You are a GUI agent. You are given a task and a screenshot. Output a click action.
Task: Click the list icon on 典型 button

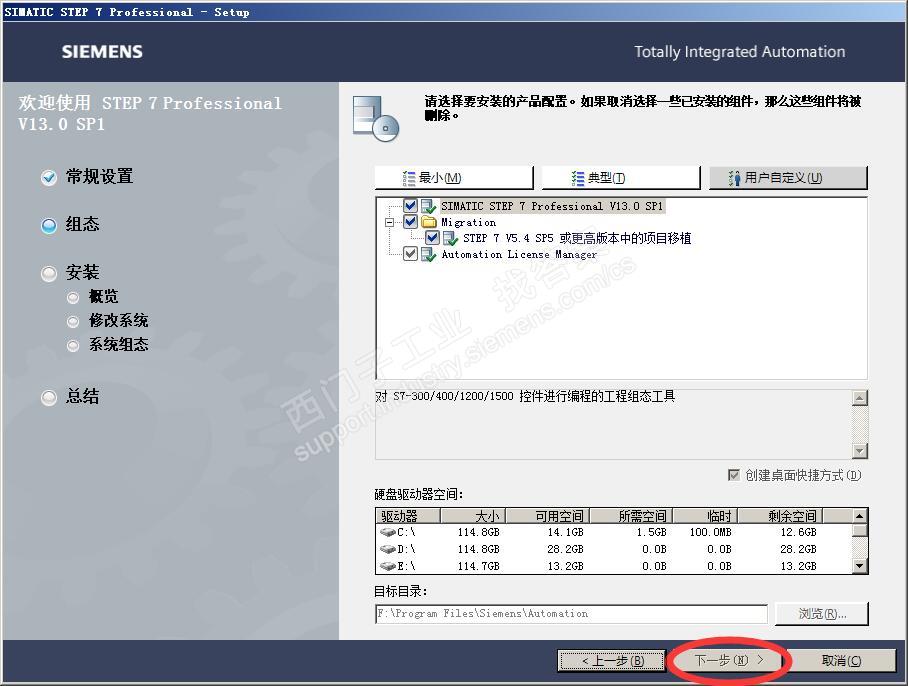(x=577, y=178)
